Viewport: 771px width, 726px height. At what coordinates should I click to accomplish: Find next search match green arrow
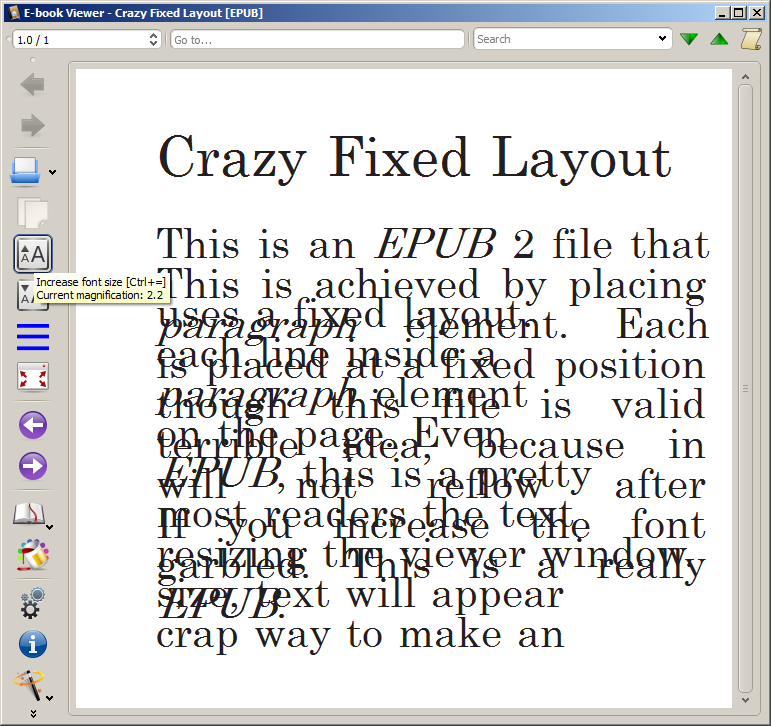(x=688, y=39)
